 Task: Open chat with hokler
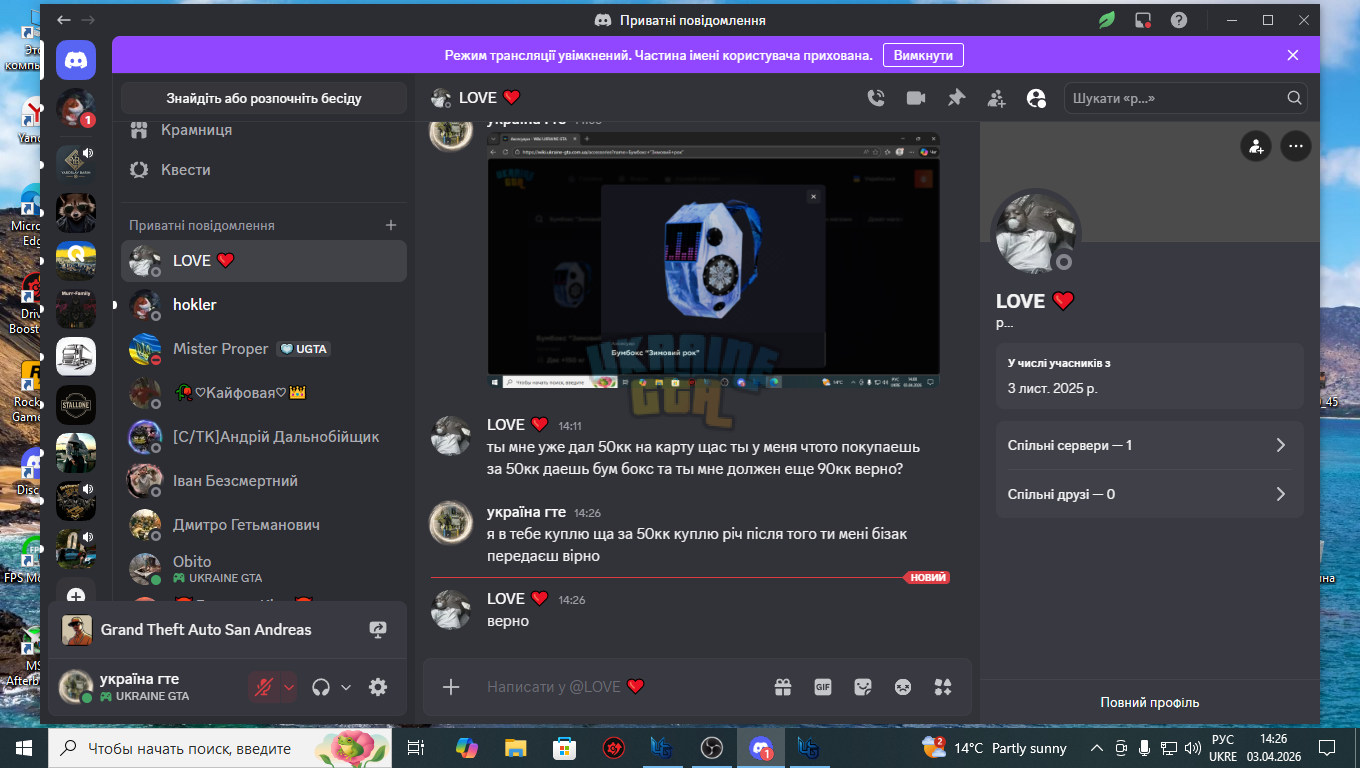click(x=264, y=304)
